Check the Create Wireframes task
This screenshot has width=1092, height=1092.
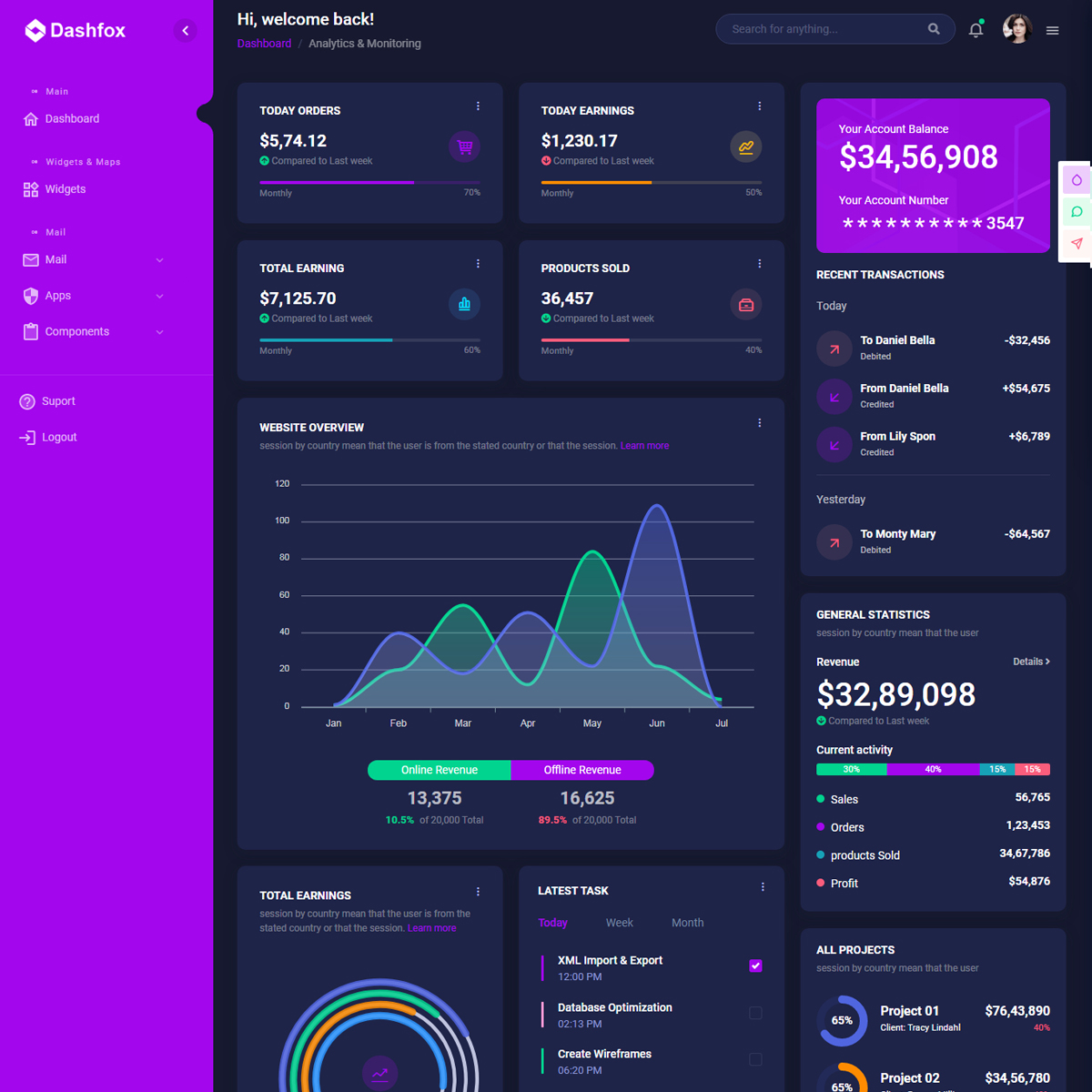pyautogui.click(x=755, y=1059)
